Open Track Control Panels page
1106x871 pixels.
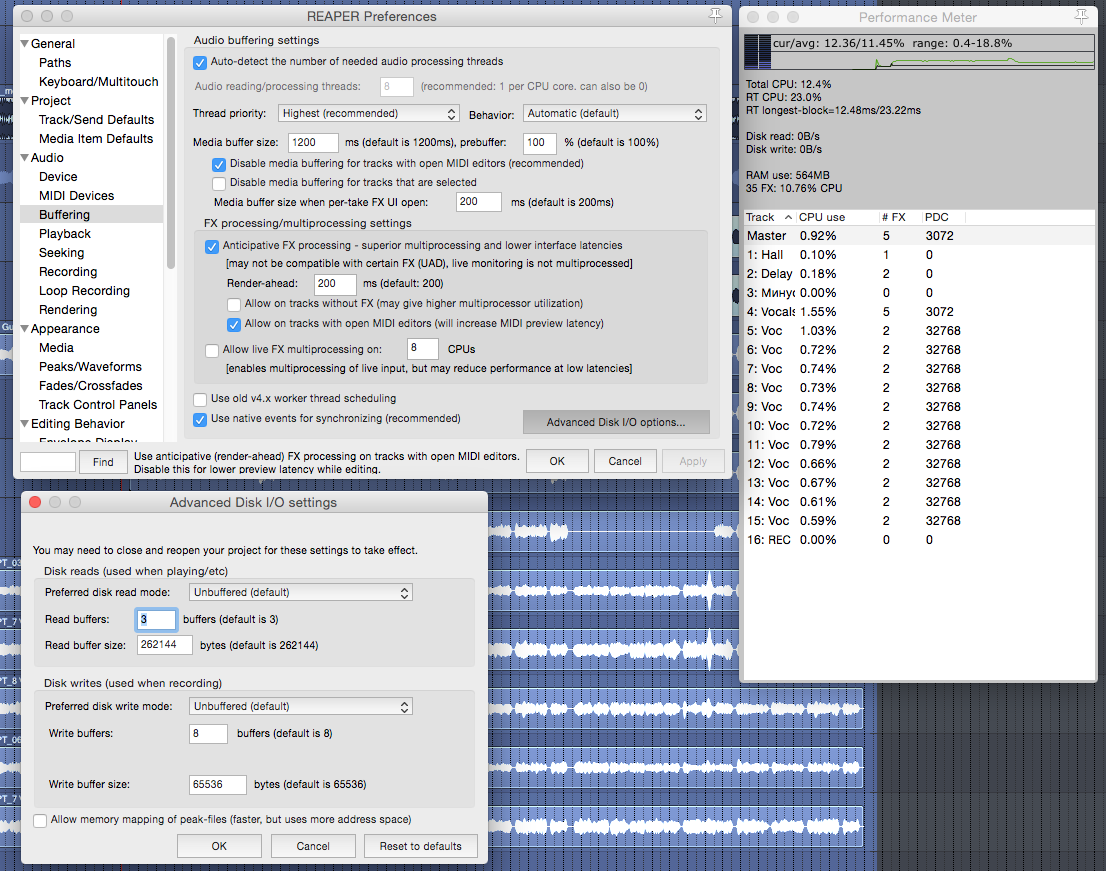[x=98, y=405]
